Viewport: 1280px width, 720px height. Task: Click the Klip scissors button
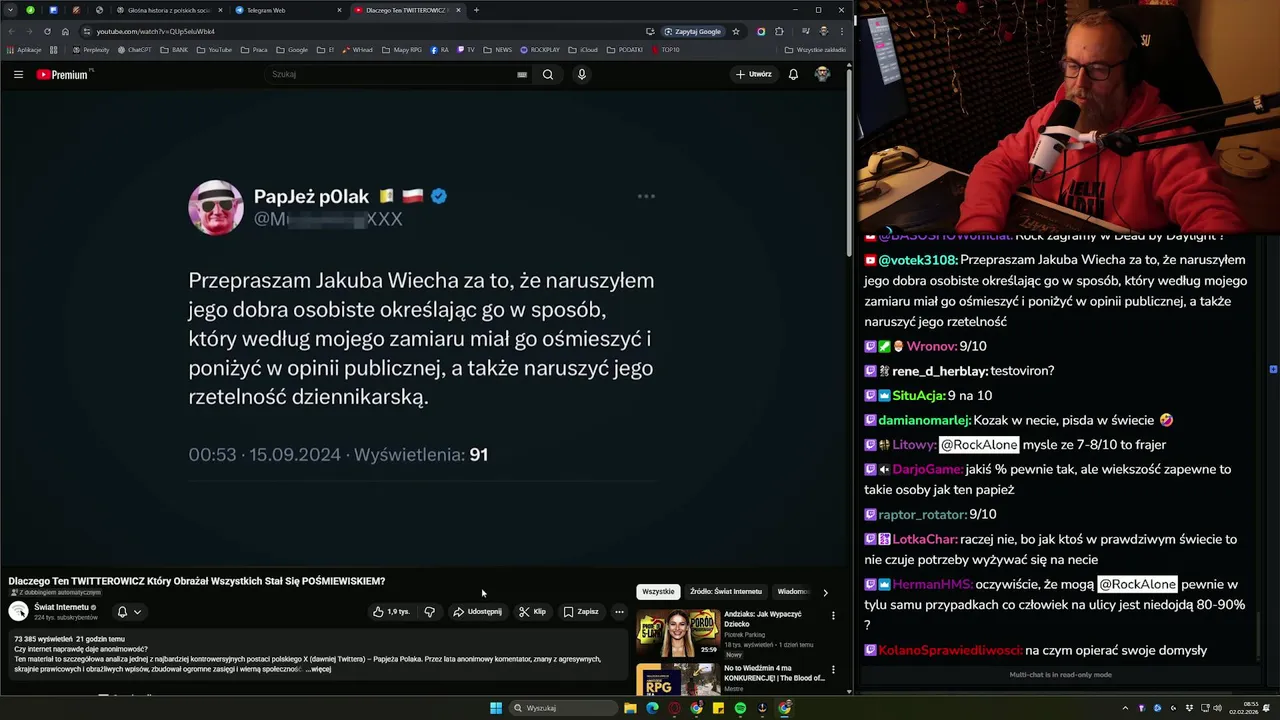point(532,611)
